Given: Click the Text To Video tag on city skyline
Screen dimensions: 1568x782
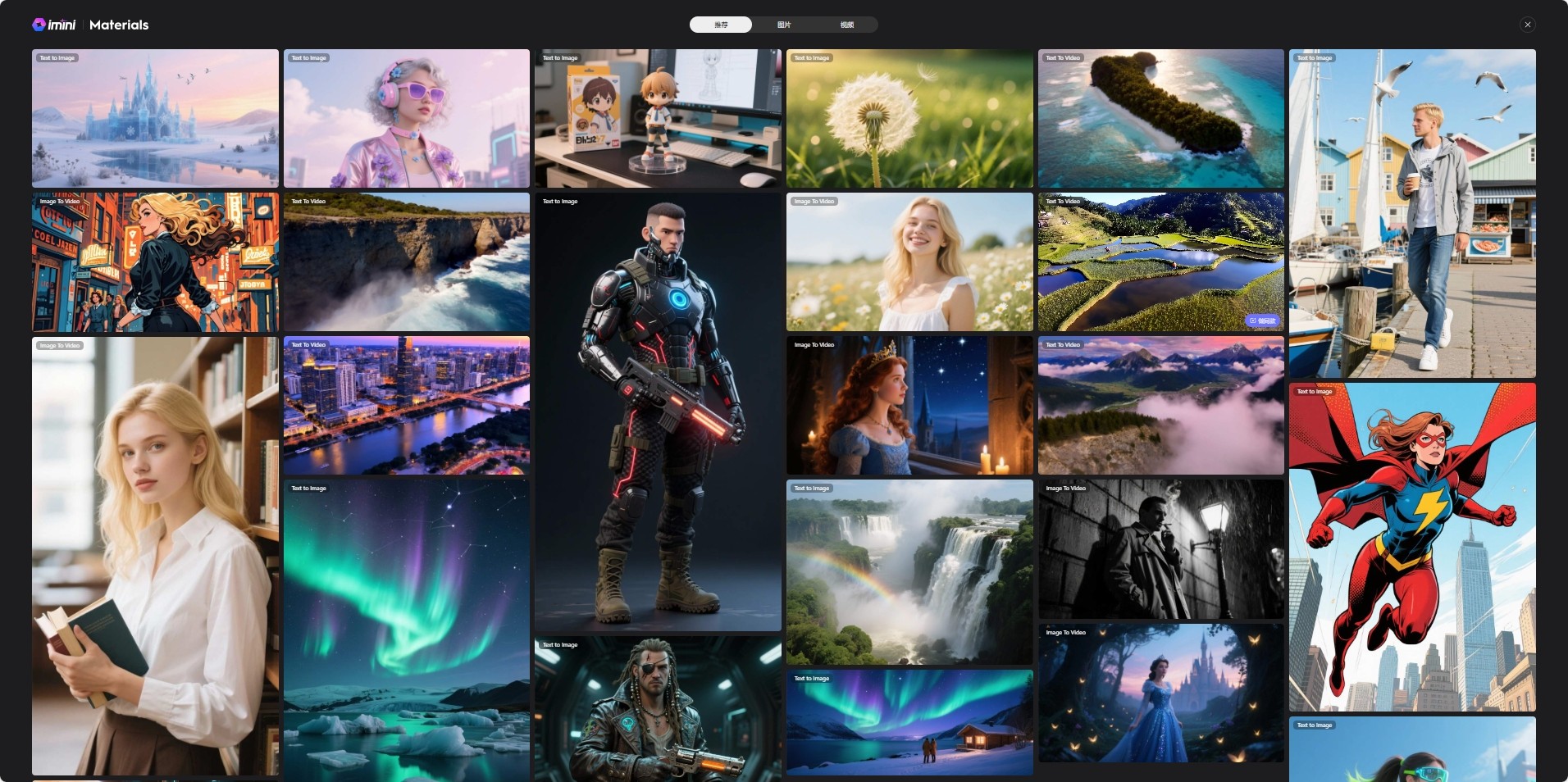Looking at the screenshot, I should coord(308,345).
